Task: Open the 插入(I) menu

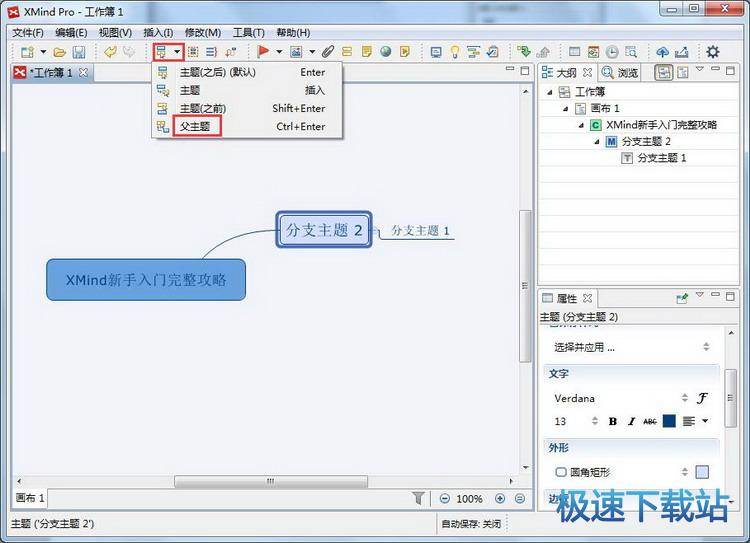Action: 158,33
